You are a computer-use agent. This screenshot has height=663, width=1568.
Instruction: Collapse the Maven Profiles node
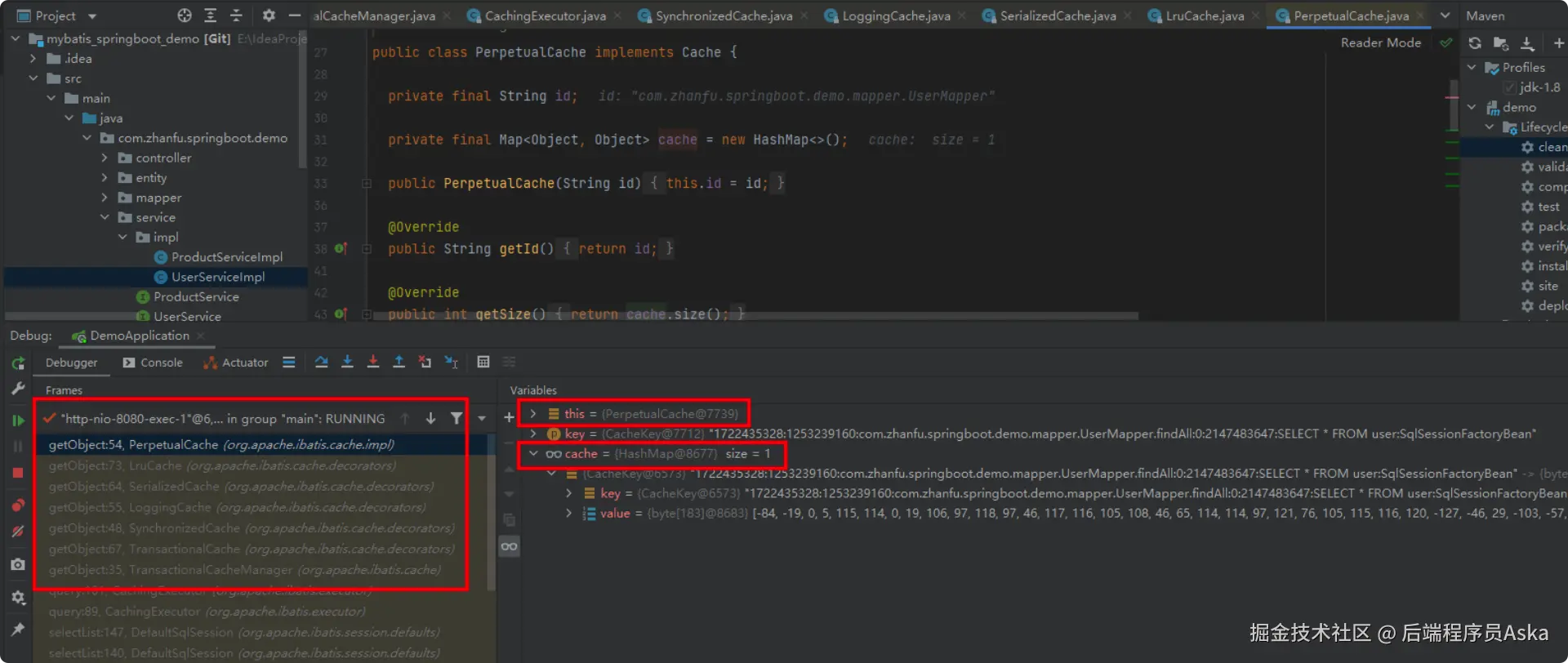1472,68
